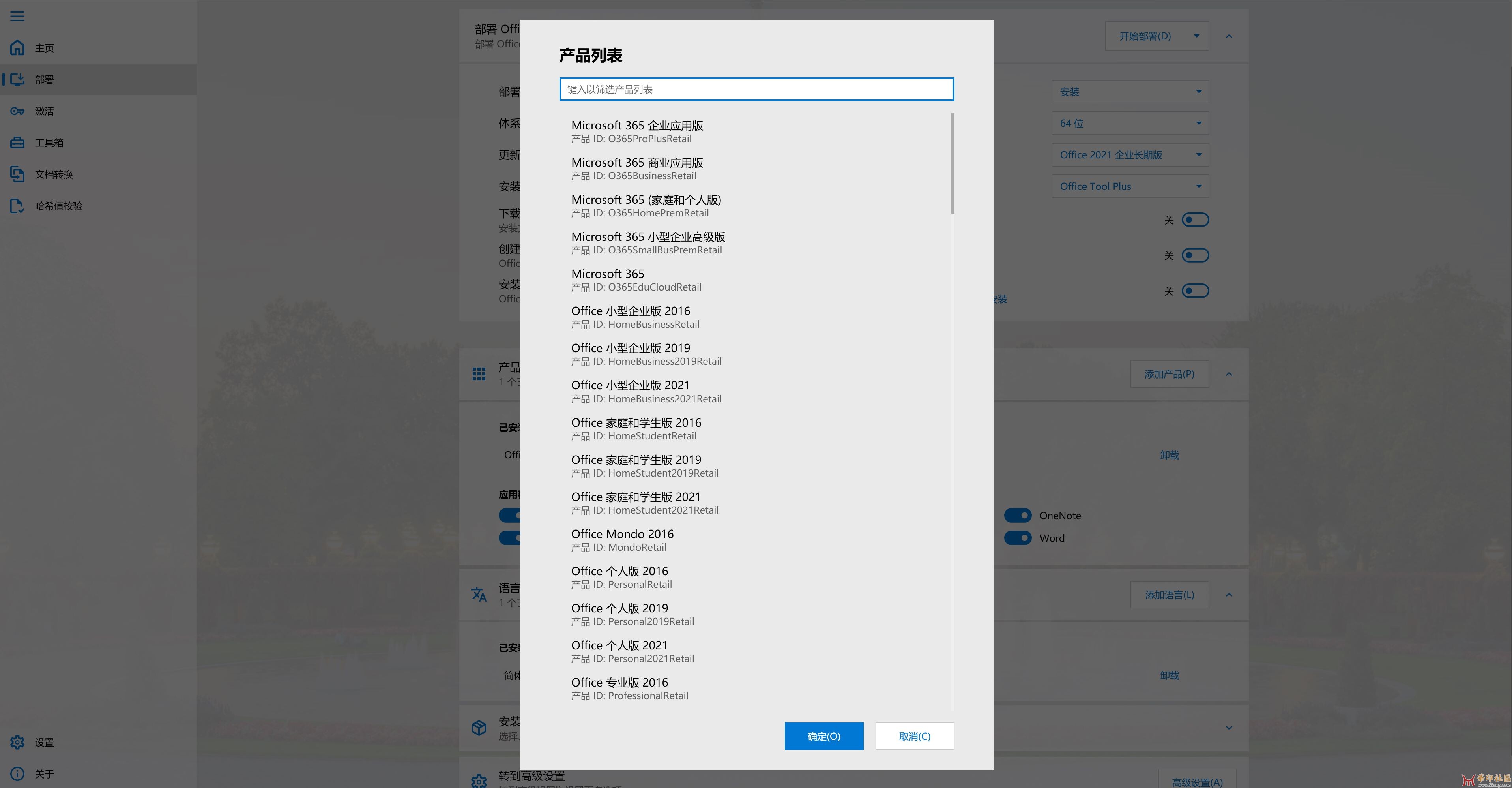Click the home icon in sidebar
1512x788 pixels.
(x=17, y=47)
